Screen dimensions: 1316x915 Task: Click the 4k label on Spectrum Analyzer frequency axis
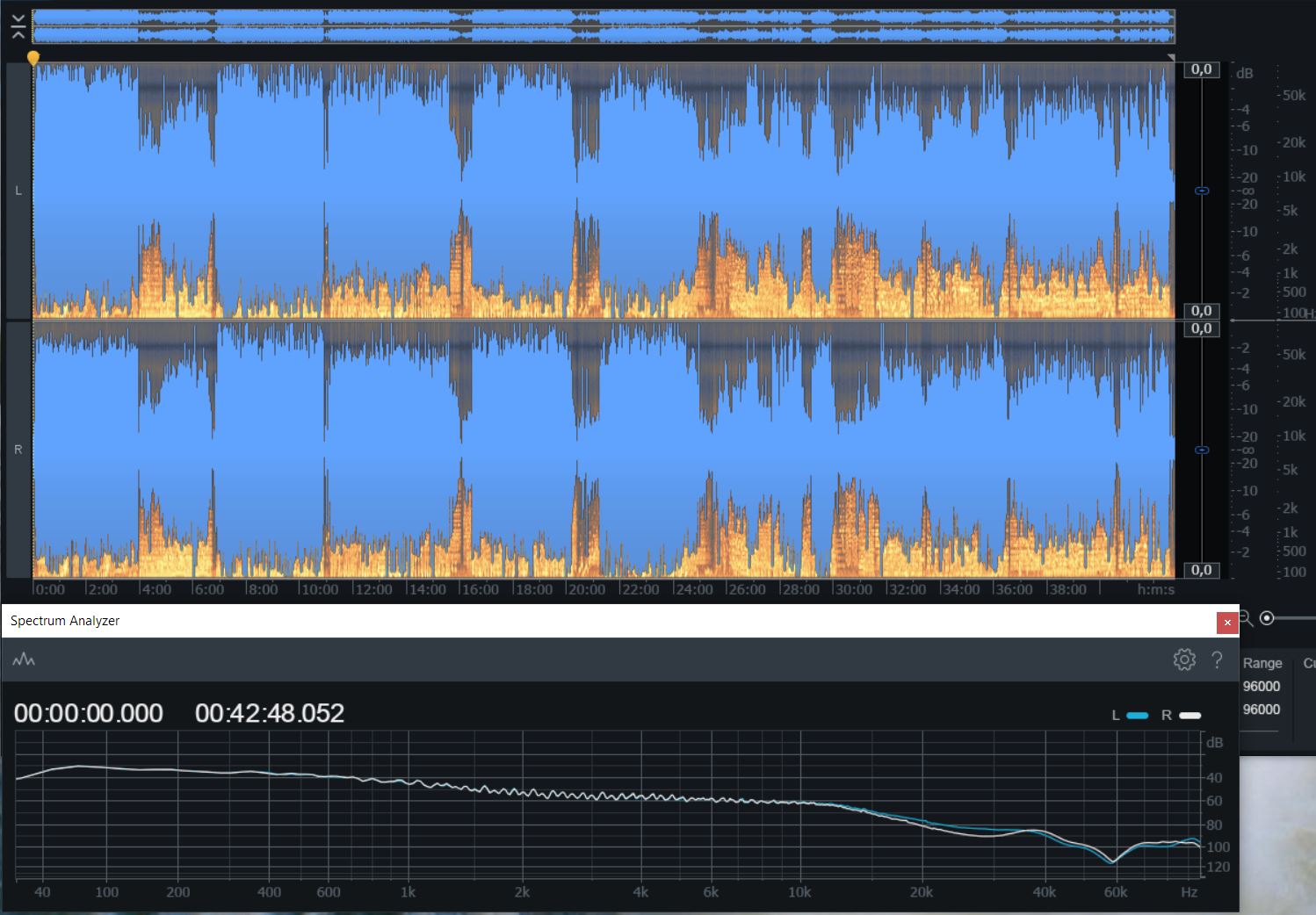640,892
